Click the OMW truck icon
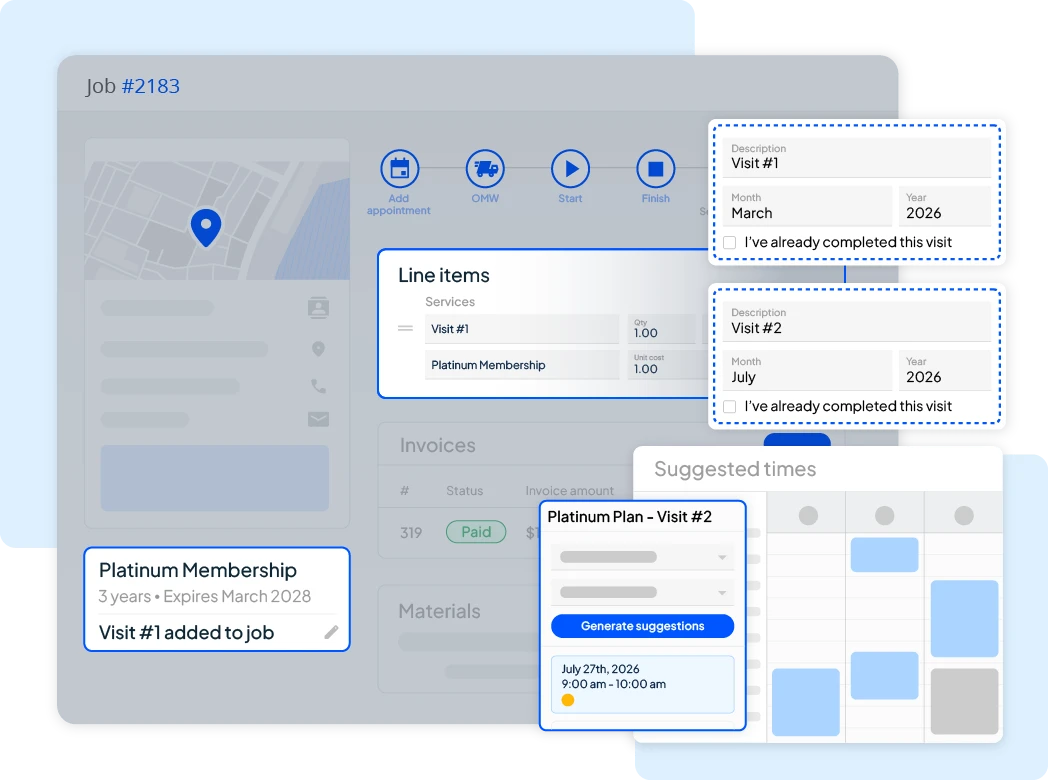 [486, 169]
